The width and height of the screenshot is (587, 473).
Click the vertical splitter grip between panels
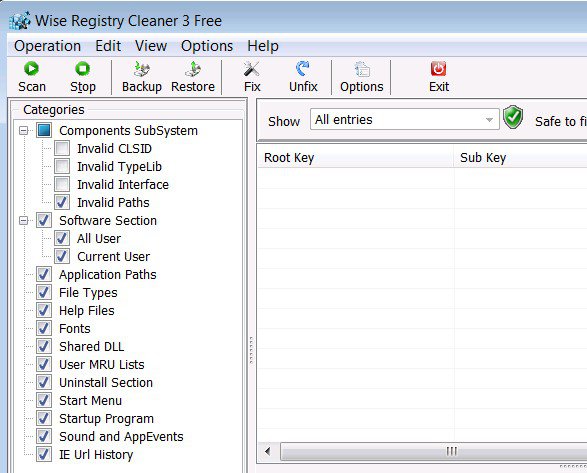tap(251, 351)
